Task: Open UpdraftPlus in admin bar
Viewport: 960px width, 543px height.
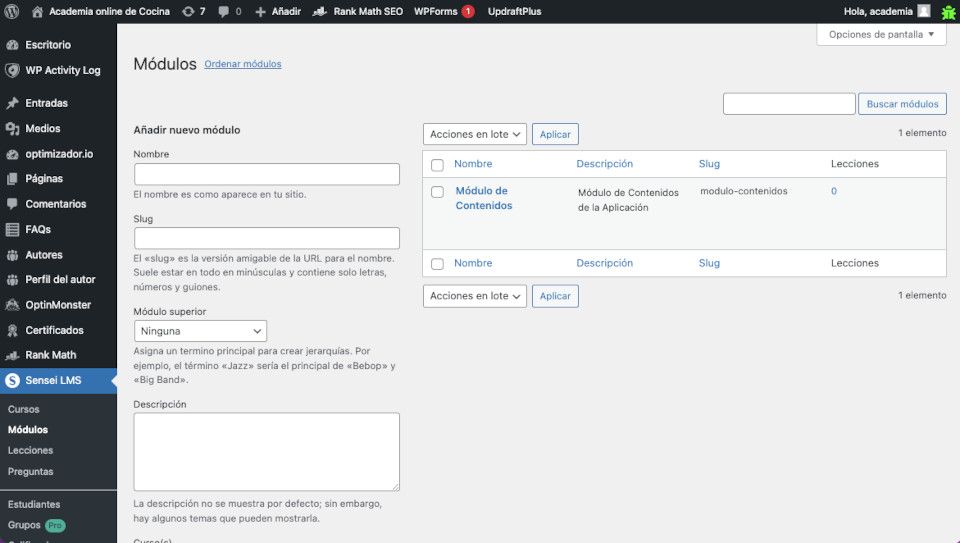Action: (514, 12)
